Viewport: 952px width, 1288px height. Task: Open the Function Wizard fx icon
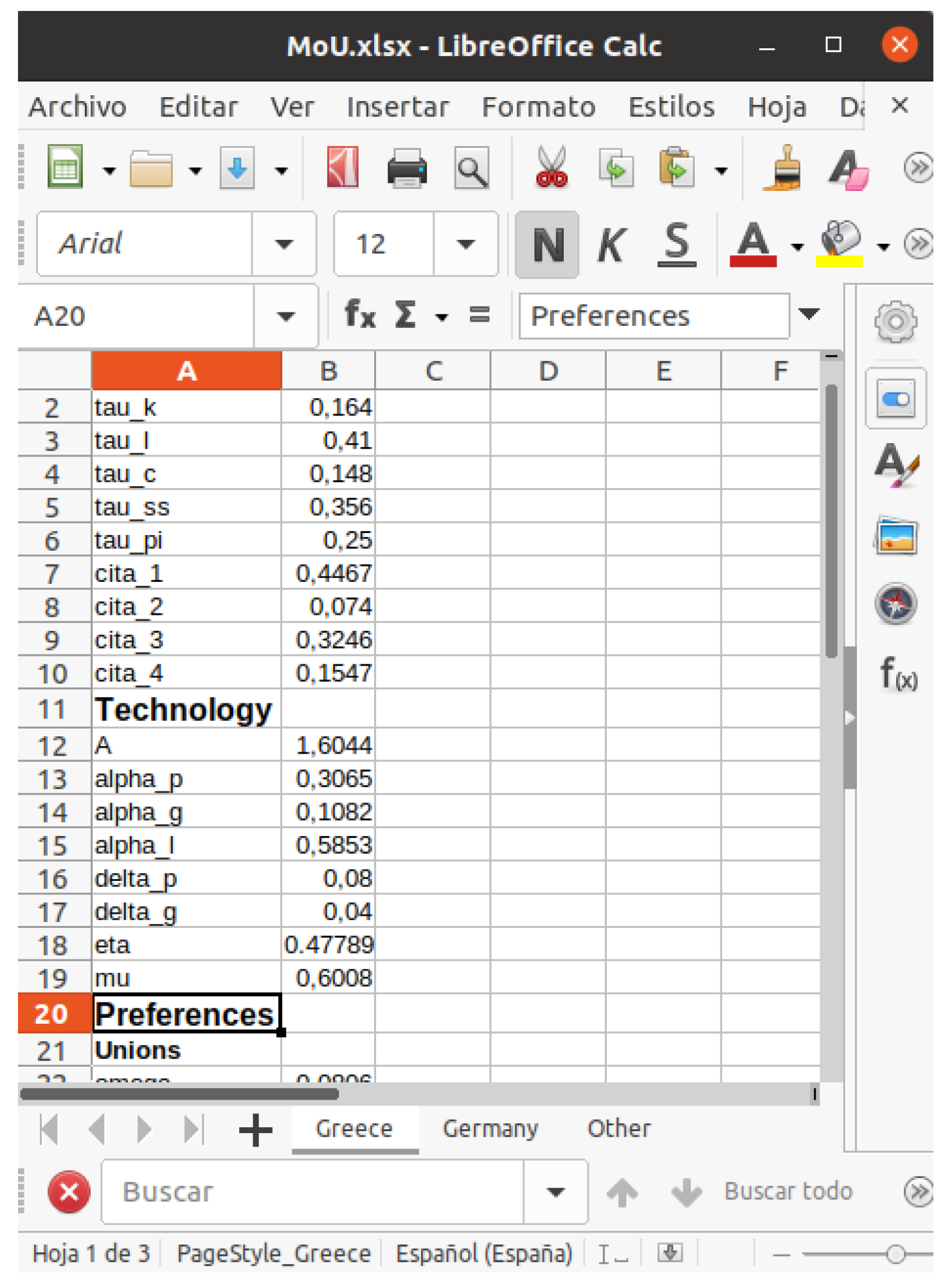pyautogui.click(x=360, y=315)
